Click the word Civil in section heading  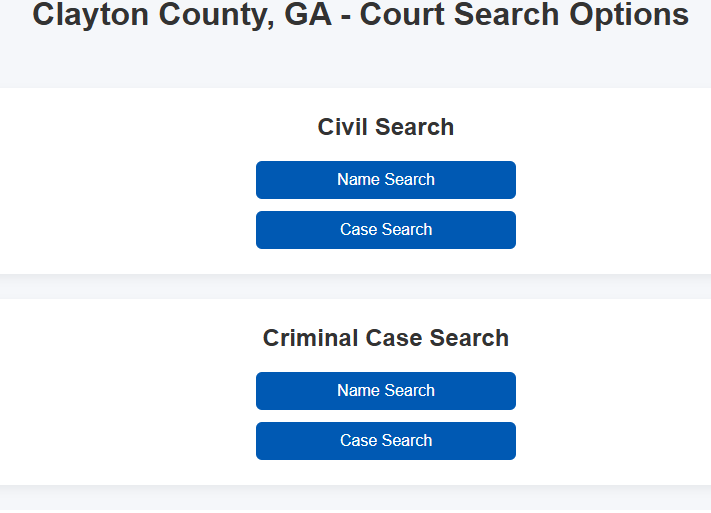pyautogui.click(x=340, y=127)
